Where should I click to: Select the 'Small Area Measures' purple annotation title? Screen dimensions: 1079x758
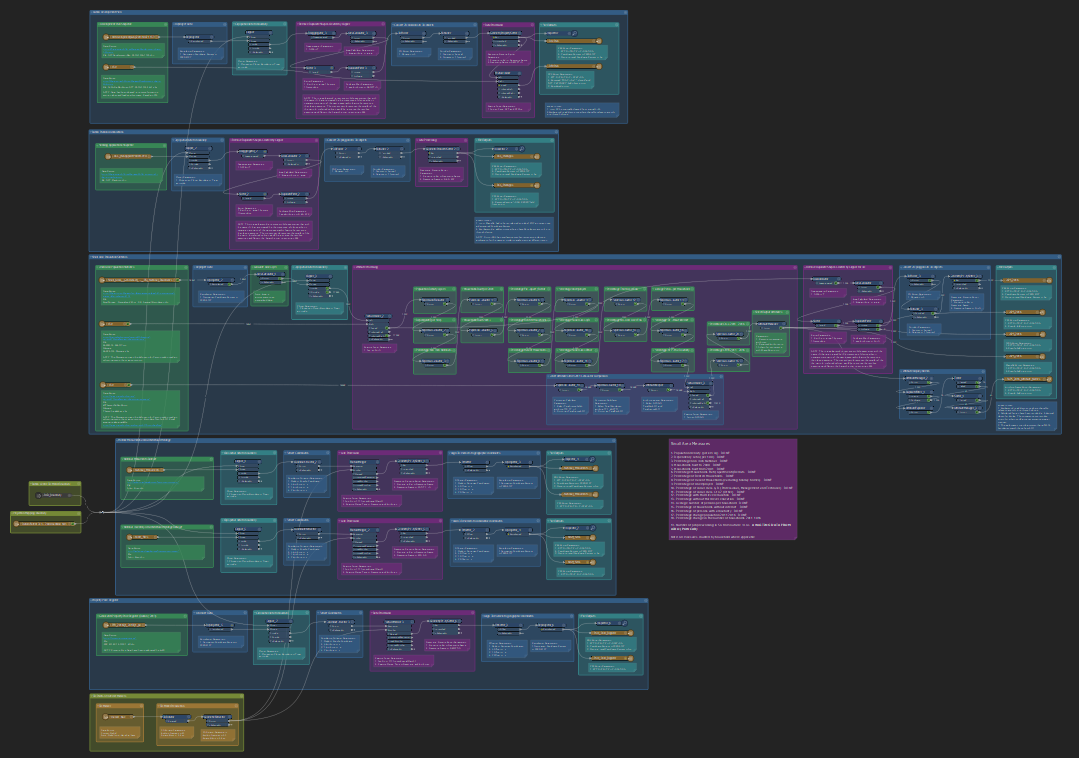tap(691, 444)
